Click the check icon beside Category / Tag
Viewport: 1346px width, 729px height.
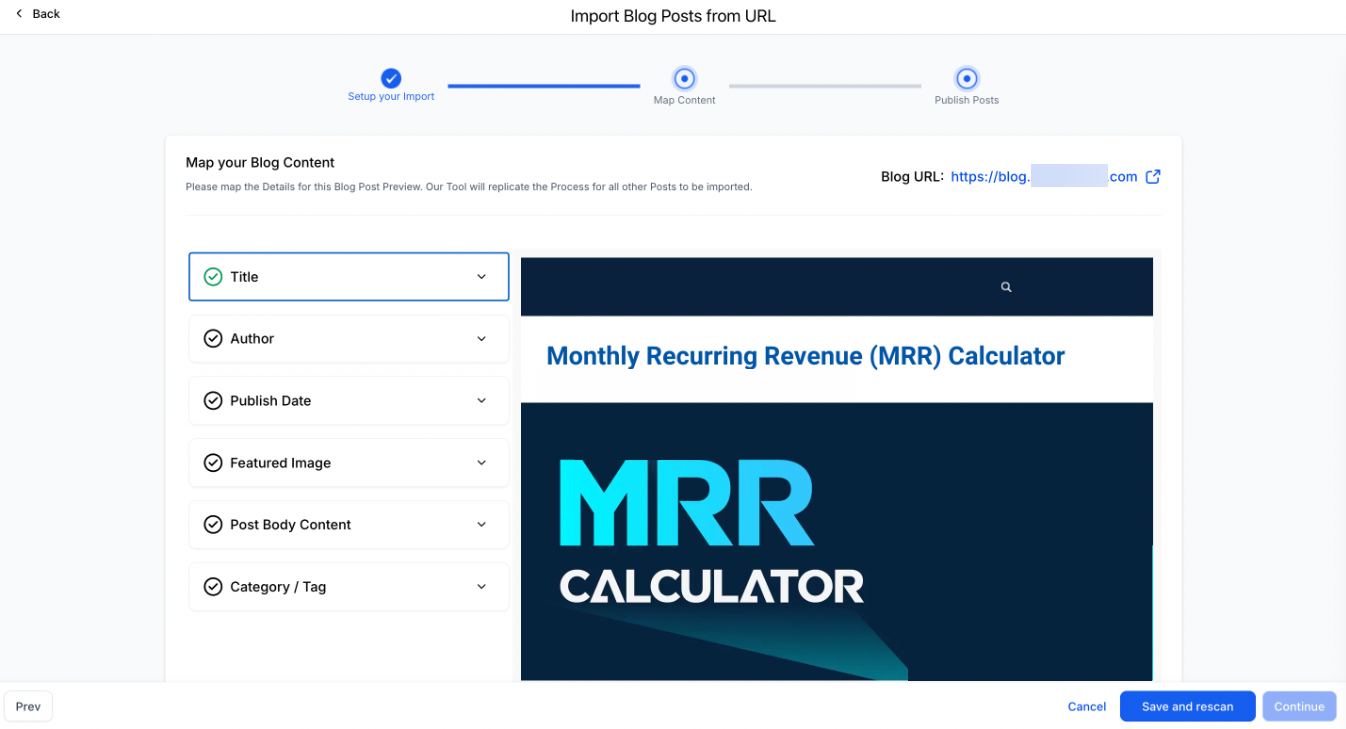pos(213,587)
